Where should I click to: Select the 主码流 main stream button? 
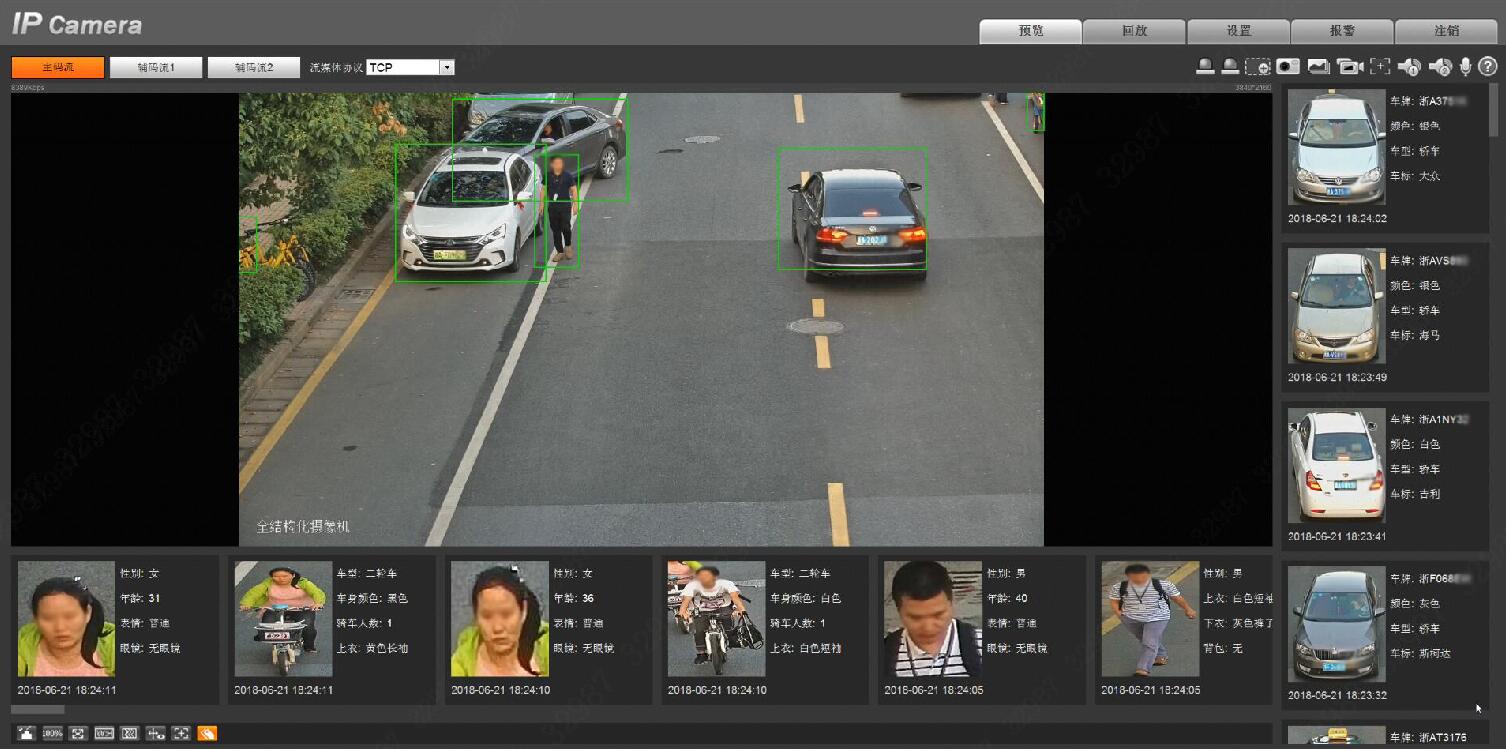[58, 67]
